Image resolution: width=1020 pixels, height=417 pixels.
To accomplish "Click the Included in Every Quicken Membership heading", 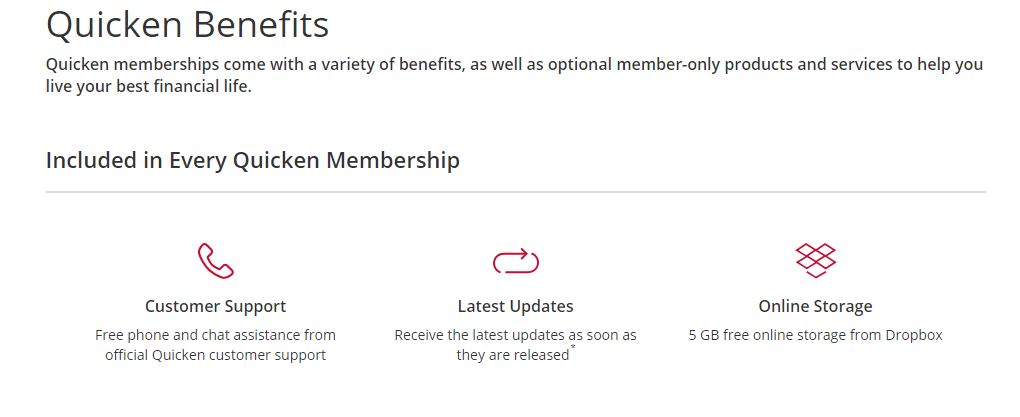I will 252,160.
